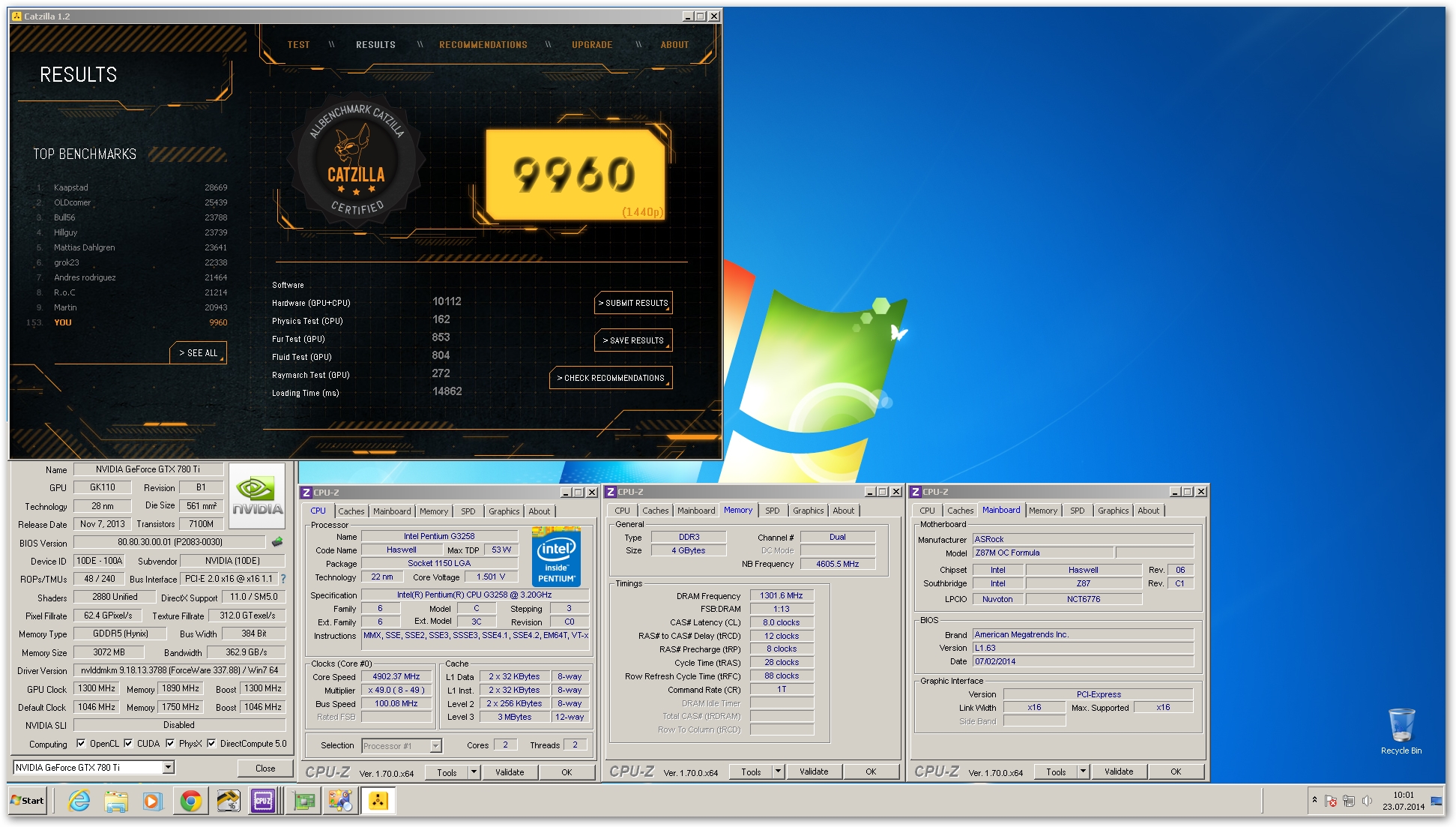The width and height of the screenshot is (1456, 827).
Task: Open RECOMMENDATIONS tab in Catzilla
Action: click(483, 45)
